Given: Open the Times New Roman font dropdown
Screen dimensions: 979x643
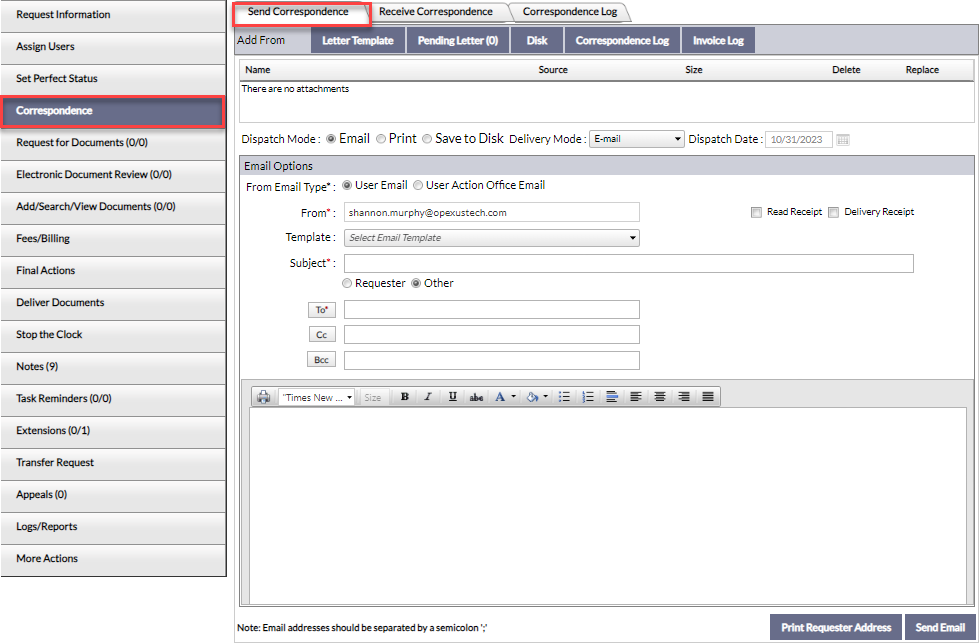Looking at the screenshot, I should pos(318,397).
